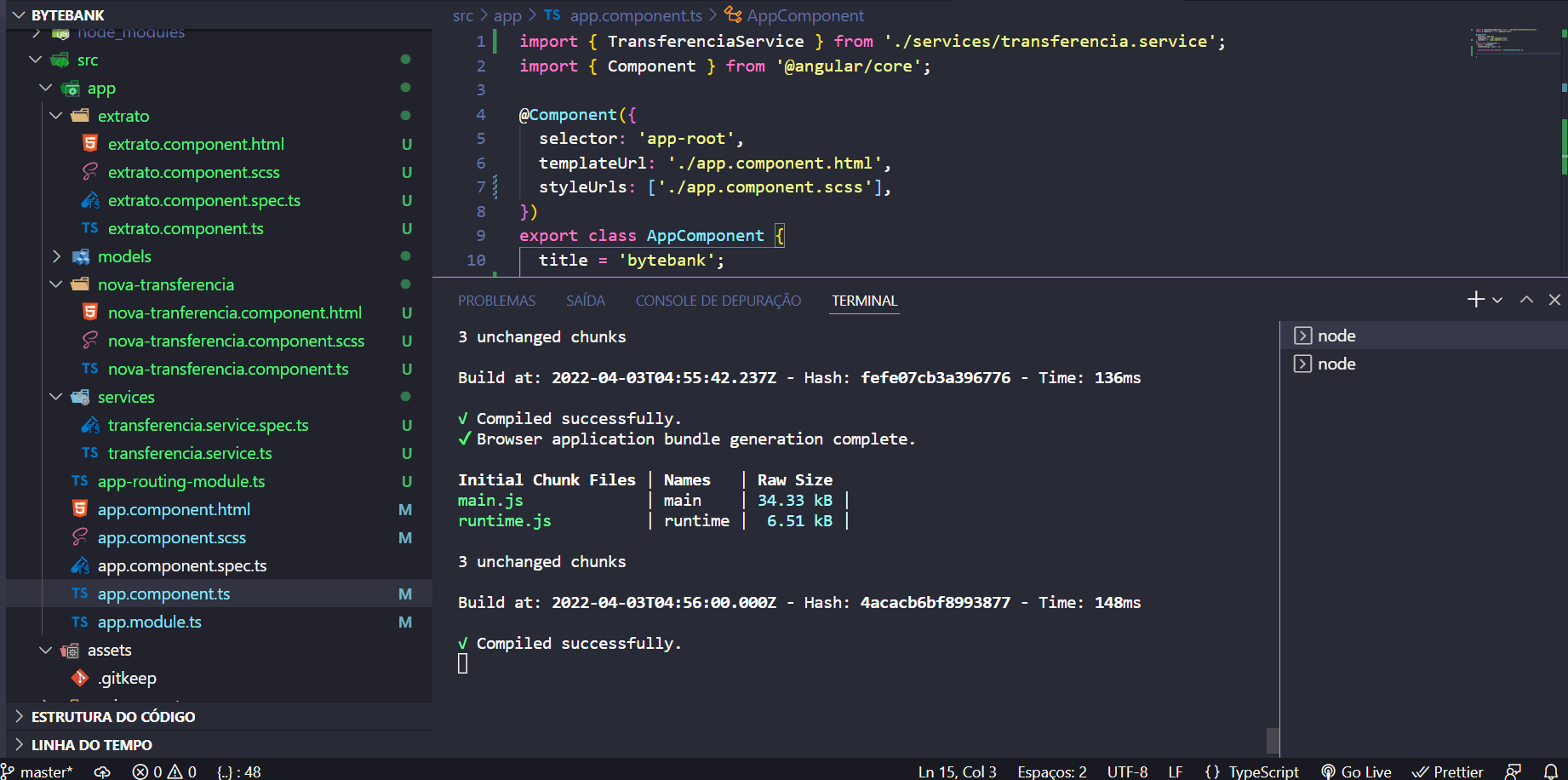Open the new terminal profile dropdown

coord(1497,300)
